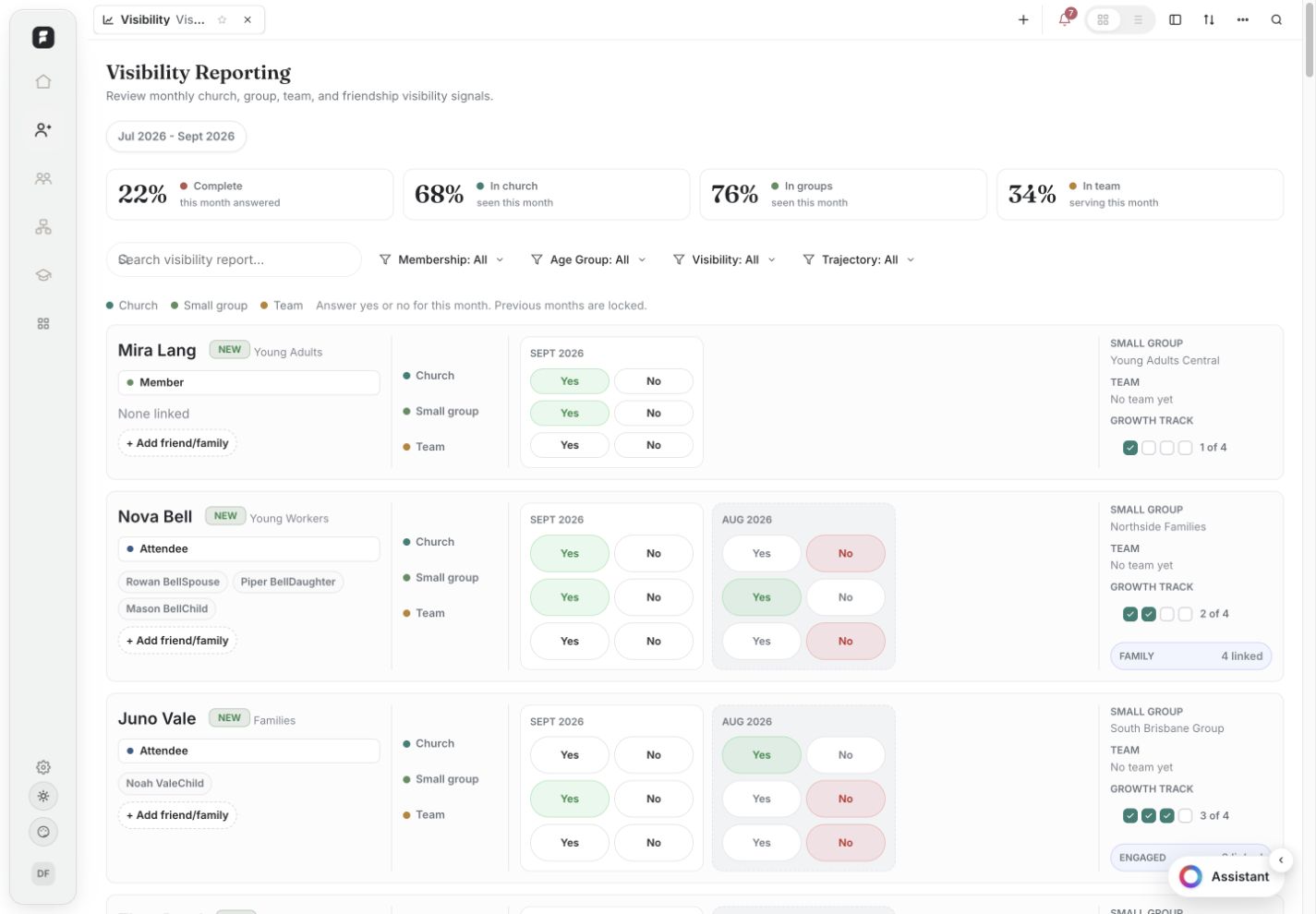Open the people groups sidebar icon
1316x914 pixels.
click(x=42, y=178)
